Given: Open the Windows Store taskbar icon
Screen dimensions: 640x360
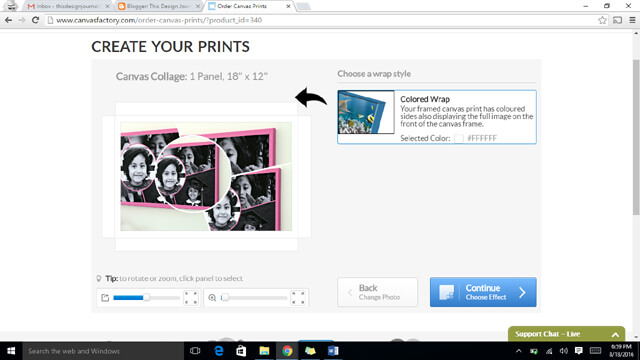Looking at the screenshot, I should tap(241, 351).
